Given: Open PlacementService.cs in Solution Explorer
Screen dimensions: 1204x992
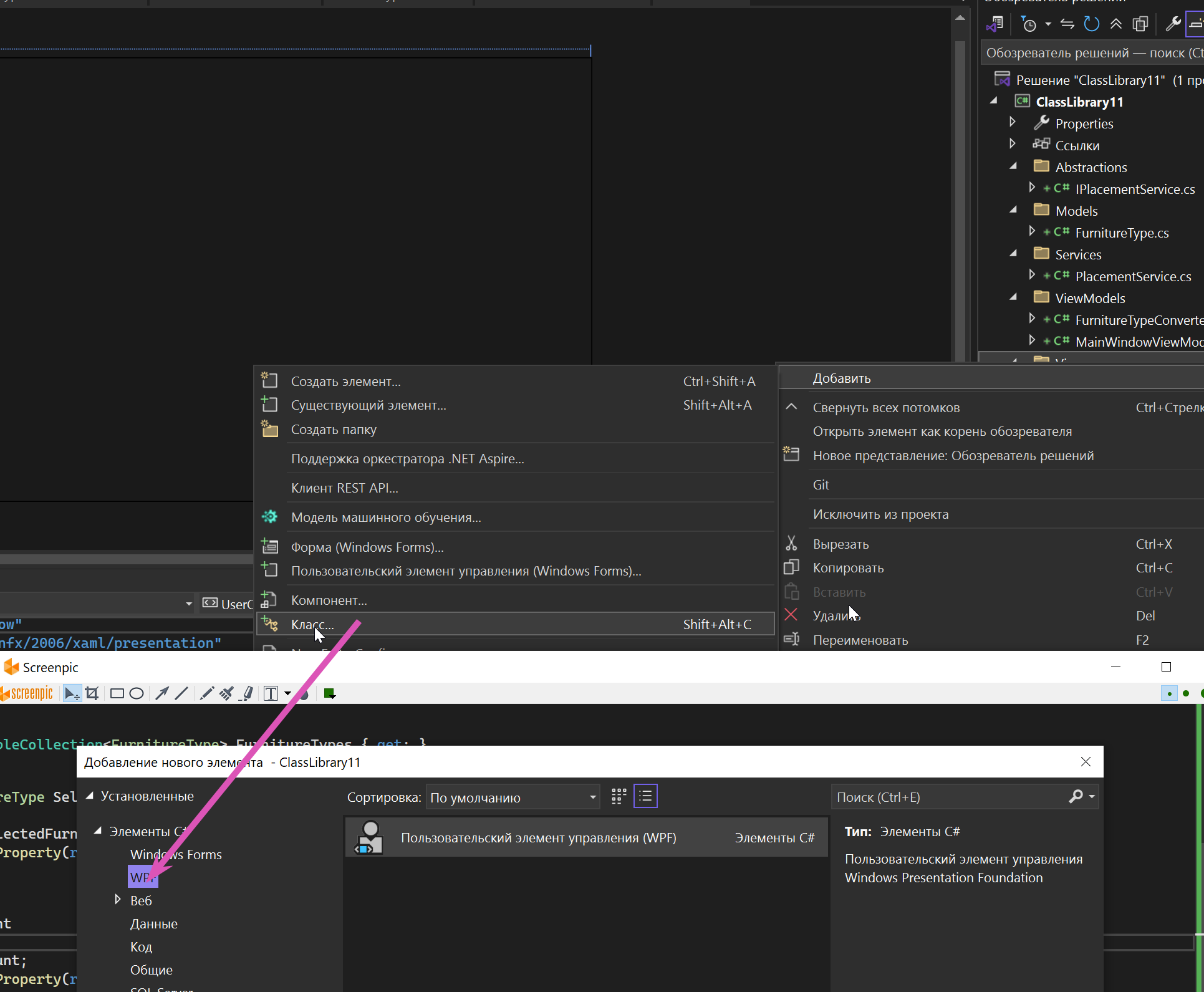Looking at the screenshot, I should [x=1132, y=276].
